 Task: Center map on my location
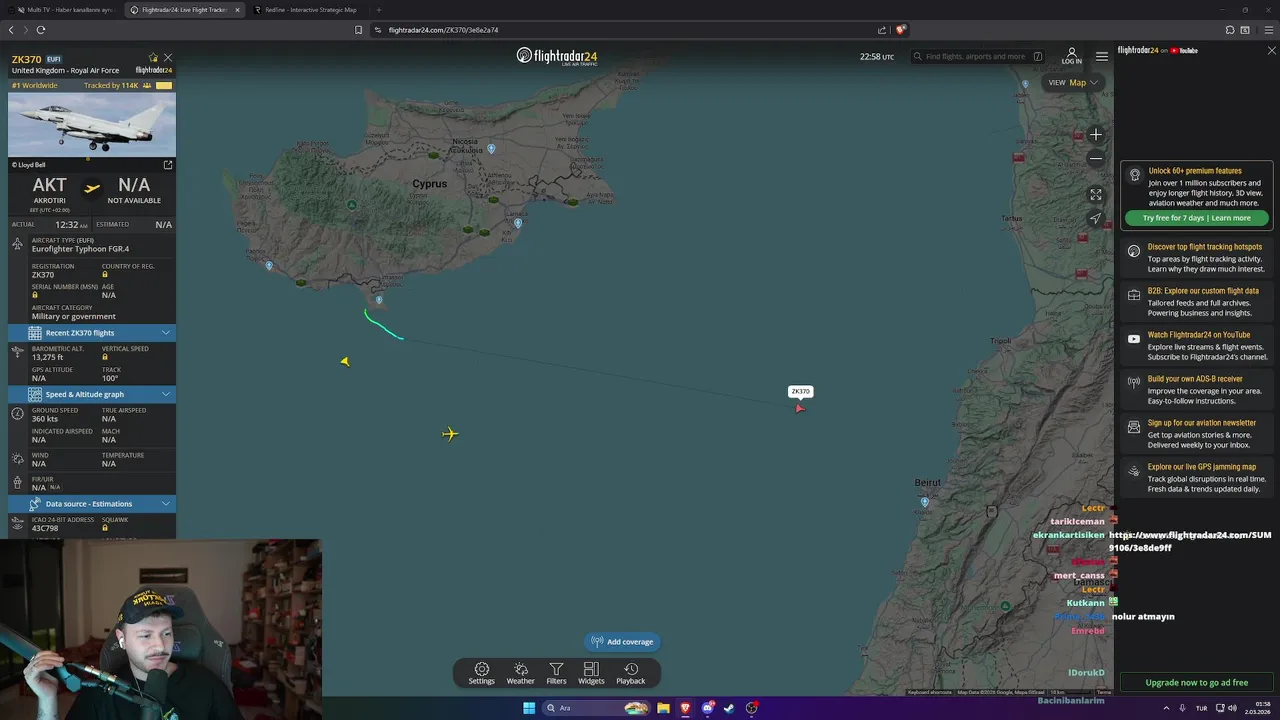1096,218
